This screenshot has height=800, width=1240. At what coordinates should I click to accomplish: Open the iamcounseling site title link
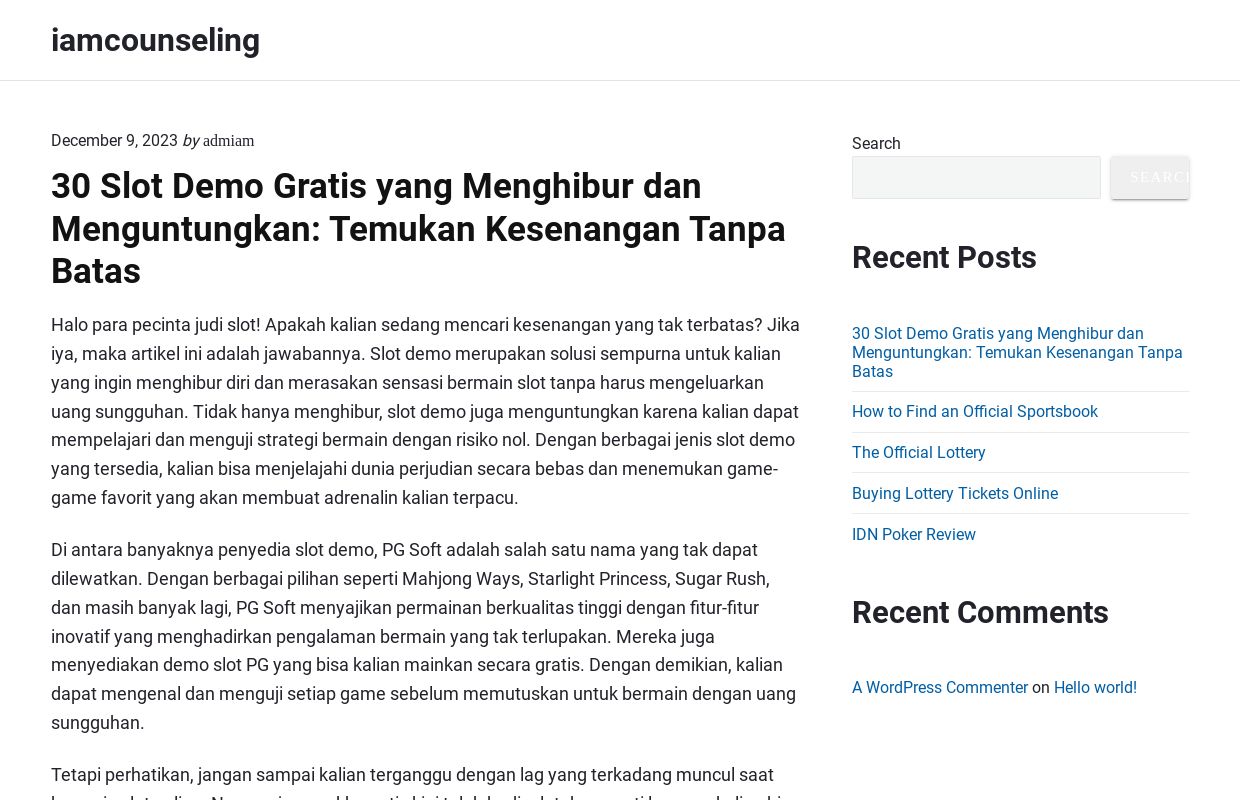155,40
